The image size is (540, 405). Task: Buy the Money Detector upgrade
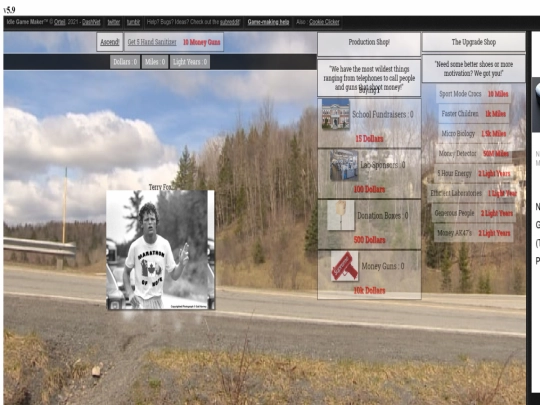click(x=474, y=154)
